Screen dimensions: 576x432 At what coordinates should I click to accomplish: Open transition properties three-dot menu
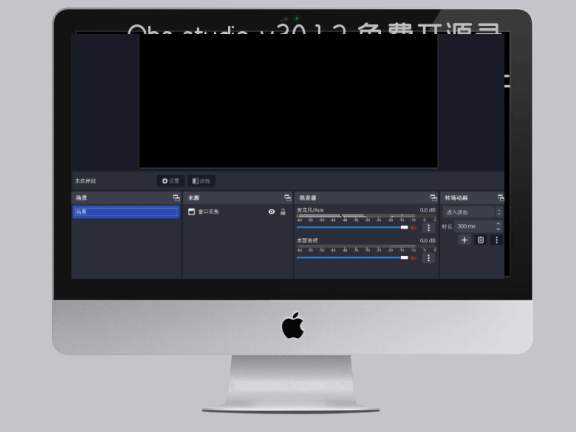pyautogui.click(x=497, y=240)
